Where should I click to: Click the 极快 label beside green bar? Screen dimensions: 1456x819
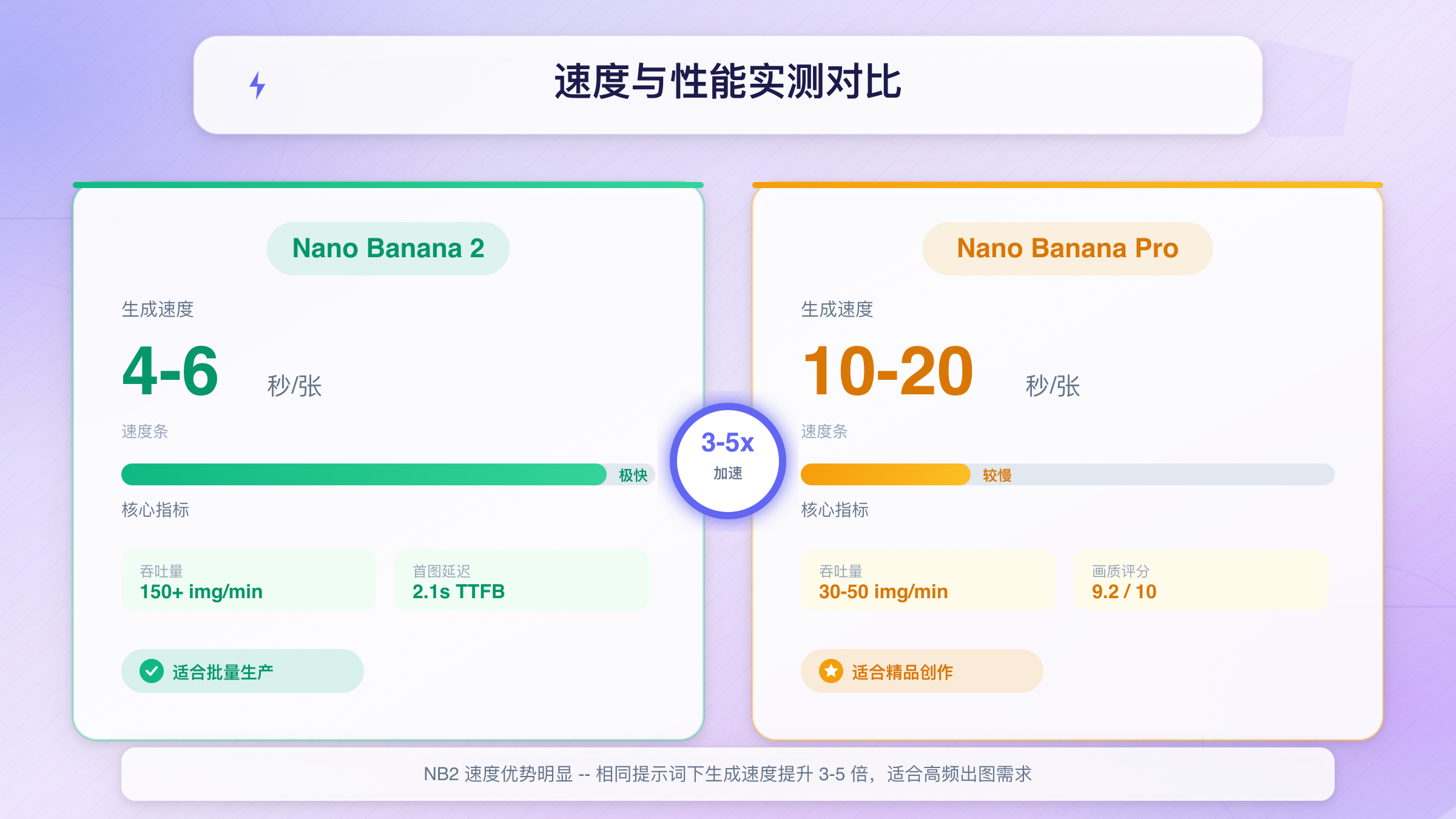(633, 475)
